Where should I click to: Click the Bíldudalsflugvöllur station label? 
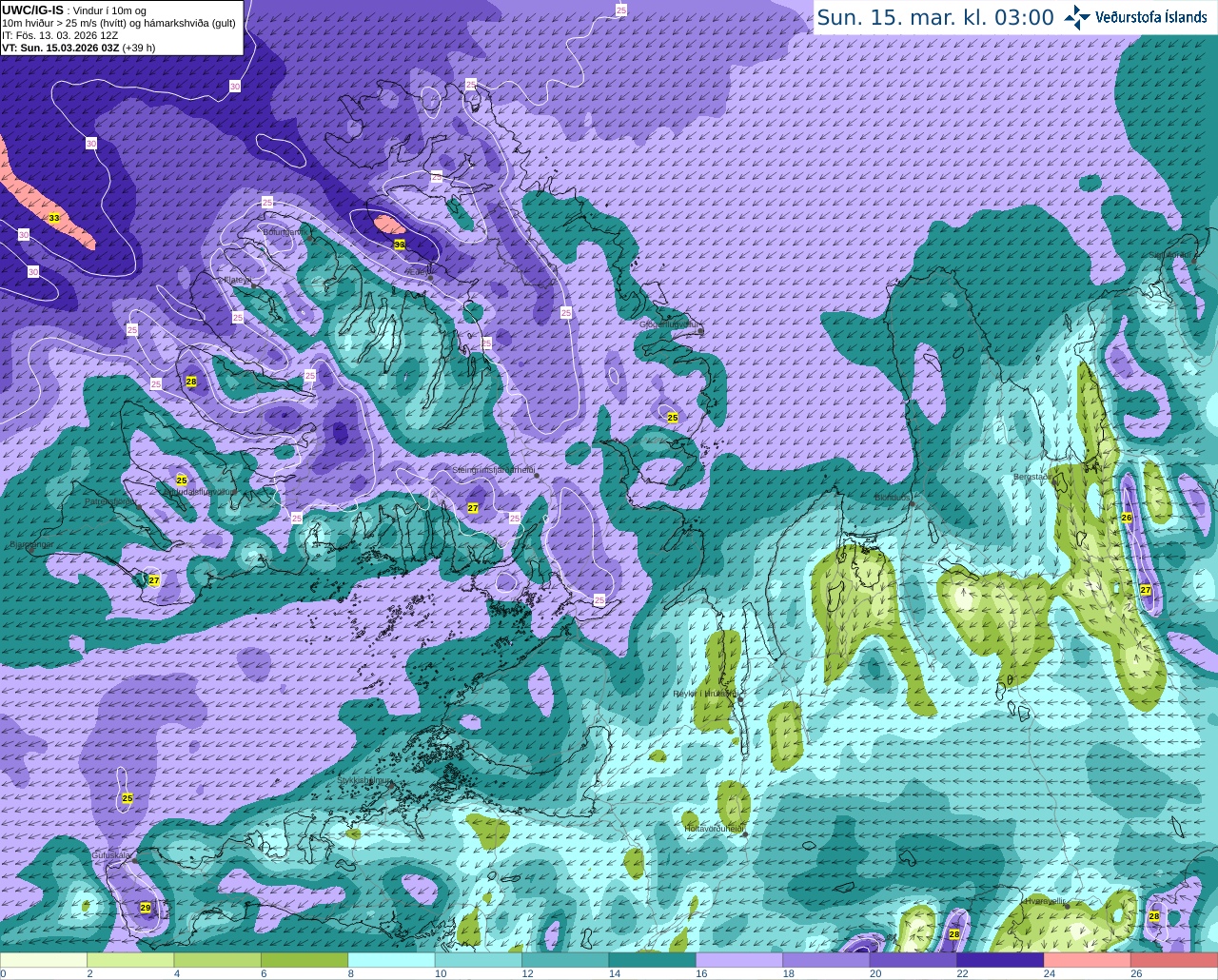(198, 491)
